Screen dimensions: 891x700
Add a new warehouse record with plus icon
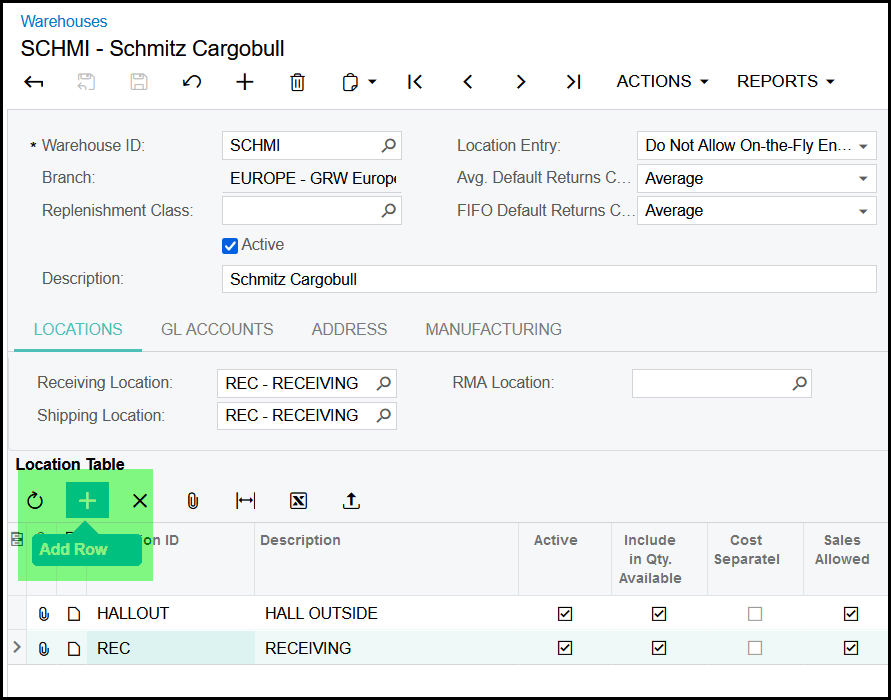pyautogui.click(x=245, y=82)
